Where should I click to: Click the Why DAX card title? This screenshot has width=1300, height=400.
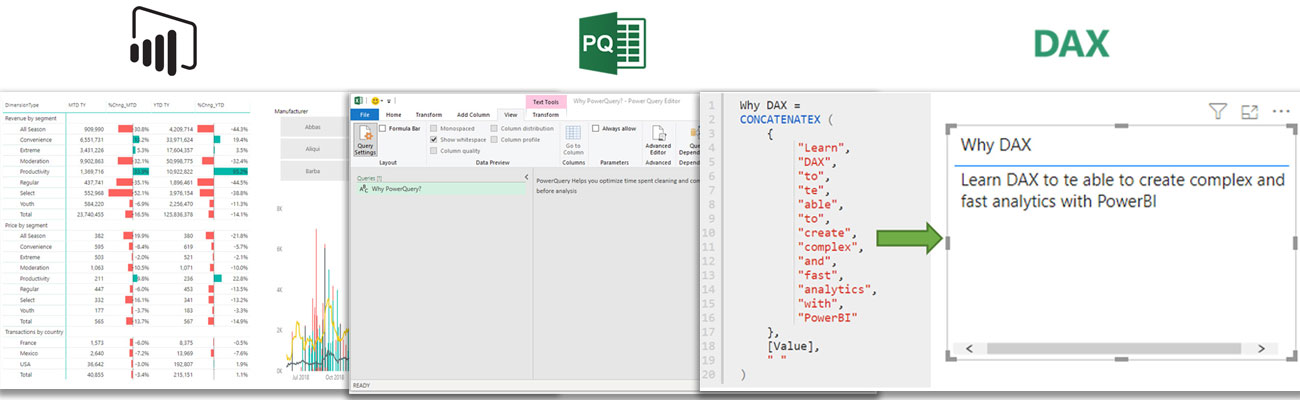995,145
